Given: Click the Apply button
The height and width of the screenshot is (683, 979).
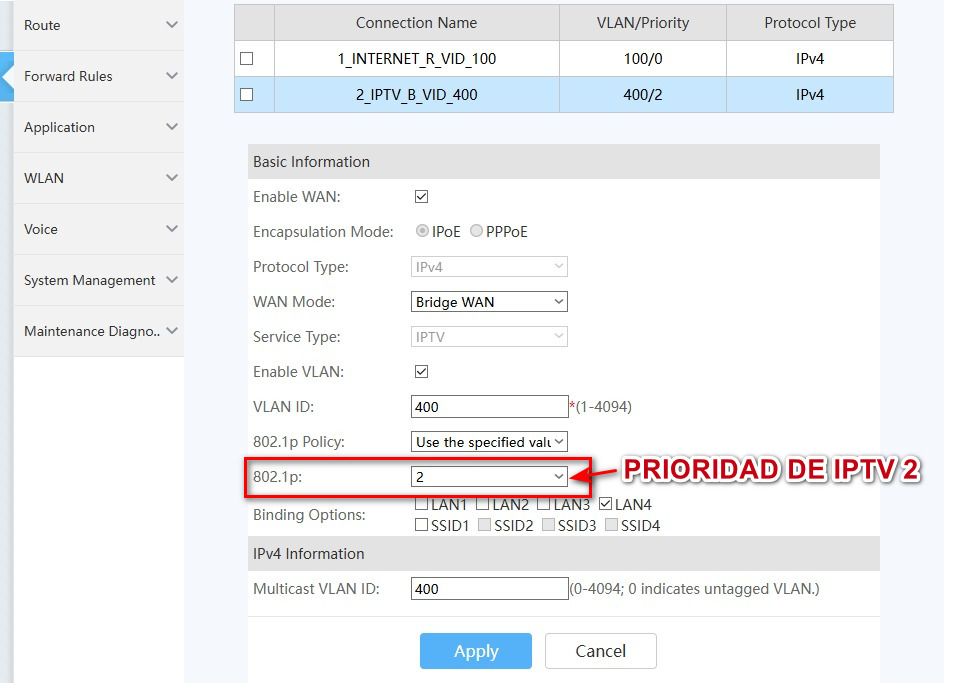Looking at the screenshot, I should 476,651.
